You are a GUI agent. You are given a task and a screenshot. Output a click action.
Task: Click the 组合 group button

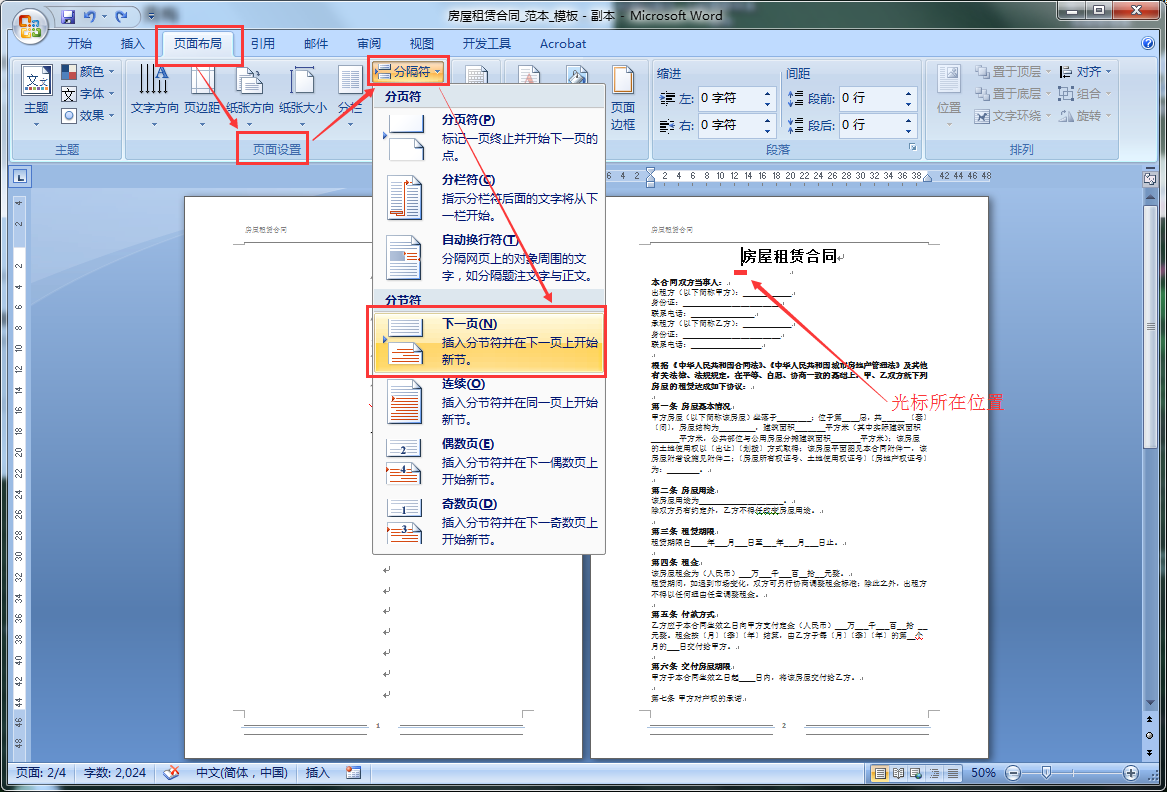pyautogui.click(x=1083, y=94)
